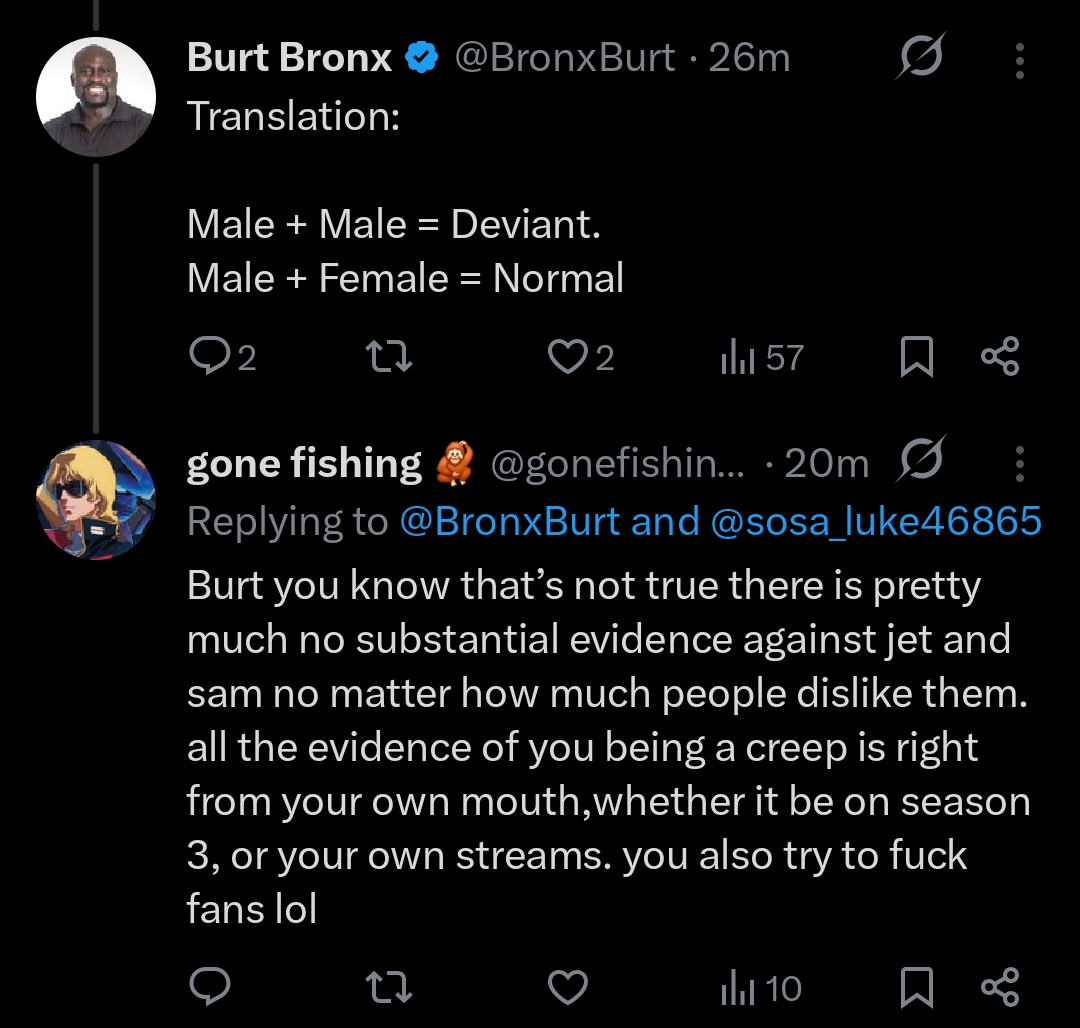The height and width of the screenshot is (1028, 1080).
Task: Open gone fishing's profile avatar
Action: 96,500
